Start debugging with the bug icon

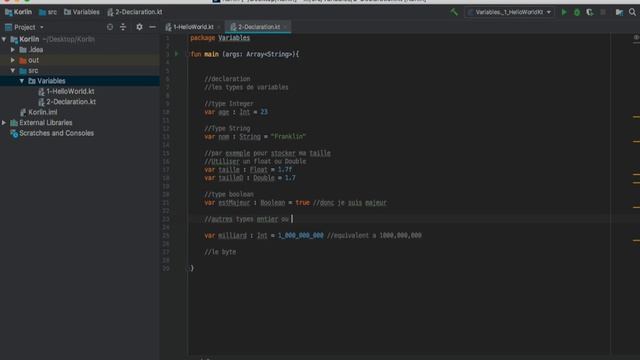(577, 12)
